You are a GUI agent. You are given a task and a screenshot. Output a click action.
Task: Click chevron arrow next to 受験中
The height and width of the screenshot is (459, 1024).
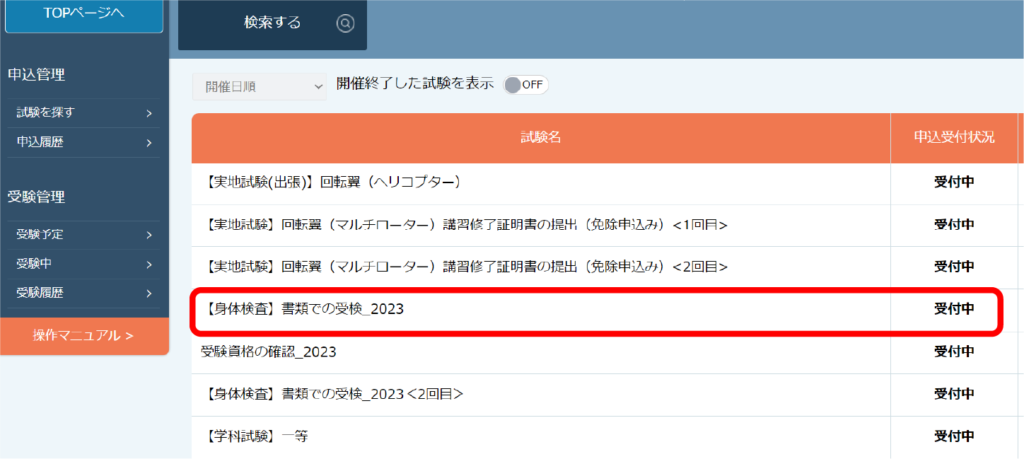148,264
